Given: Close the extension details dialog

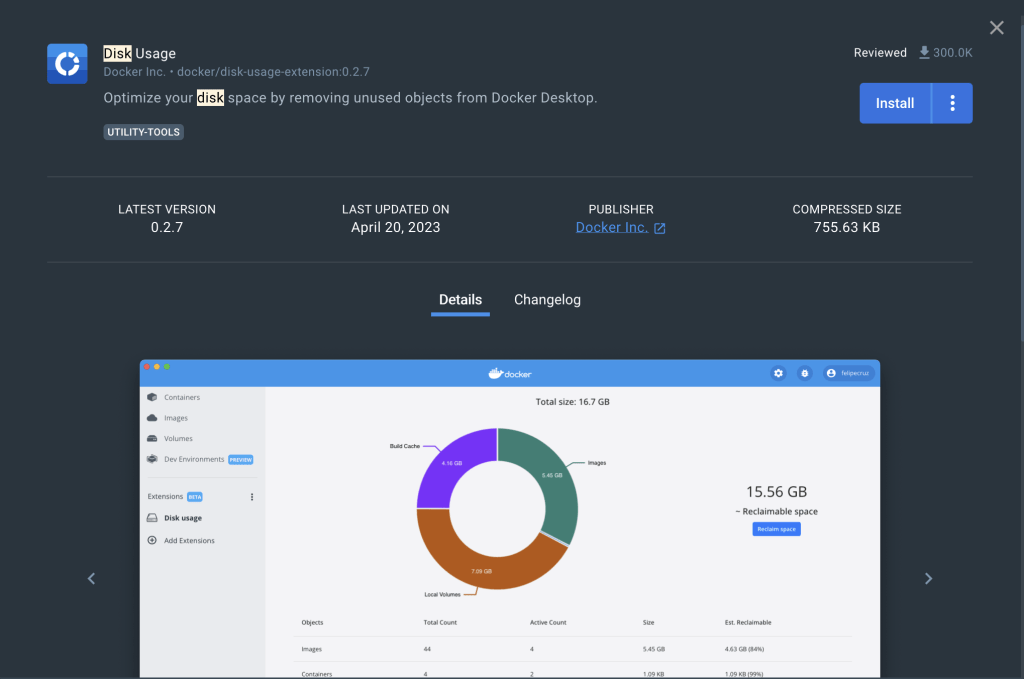Looking at the screenshot, I should 996,28.
